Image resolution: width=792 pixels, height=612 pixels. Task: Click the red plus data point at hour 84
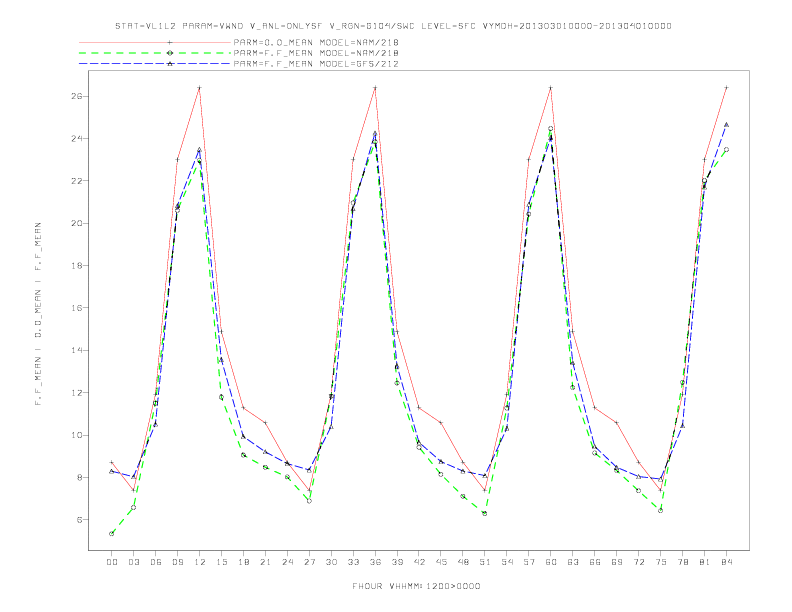726,88
